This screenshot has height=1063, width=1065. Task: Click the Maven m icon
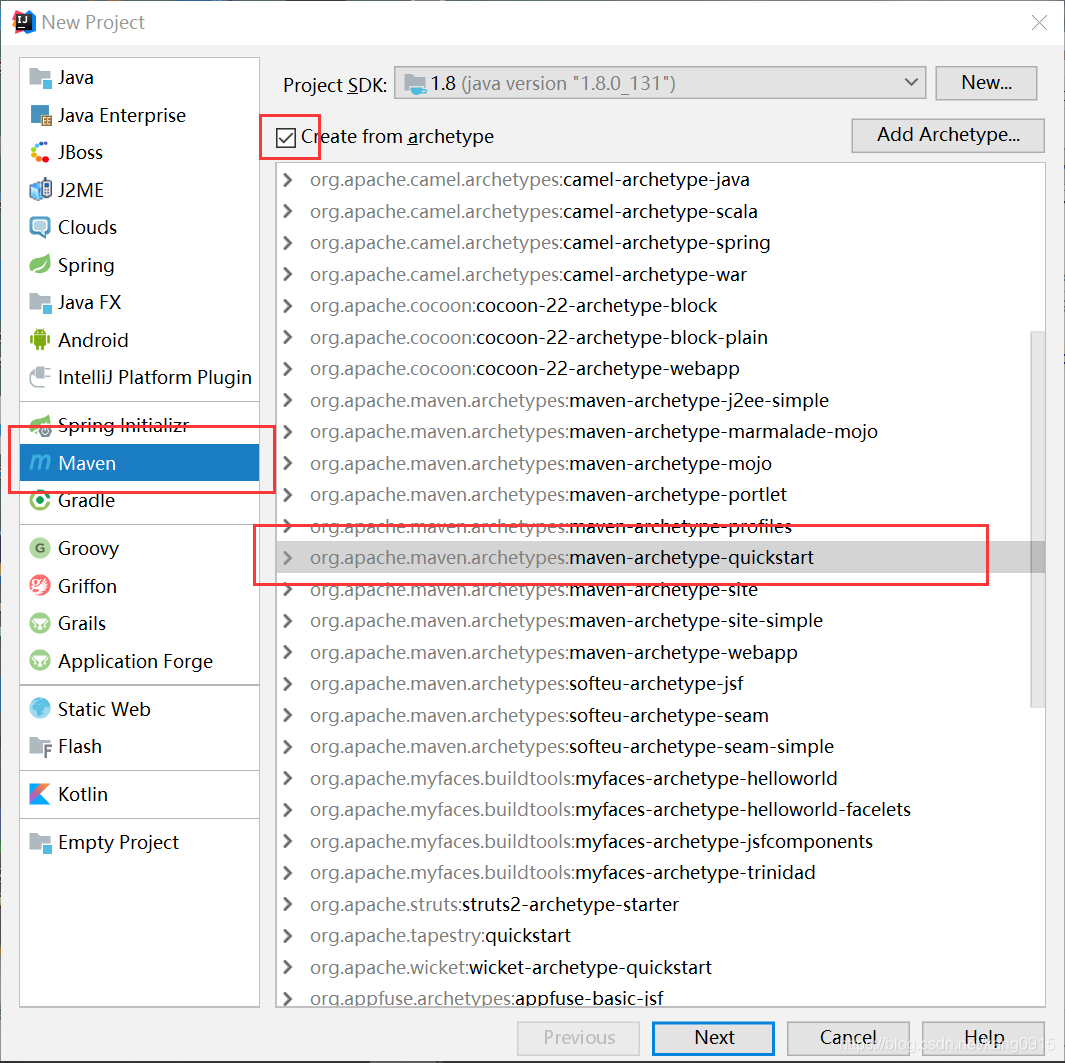pos(40,463)
